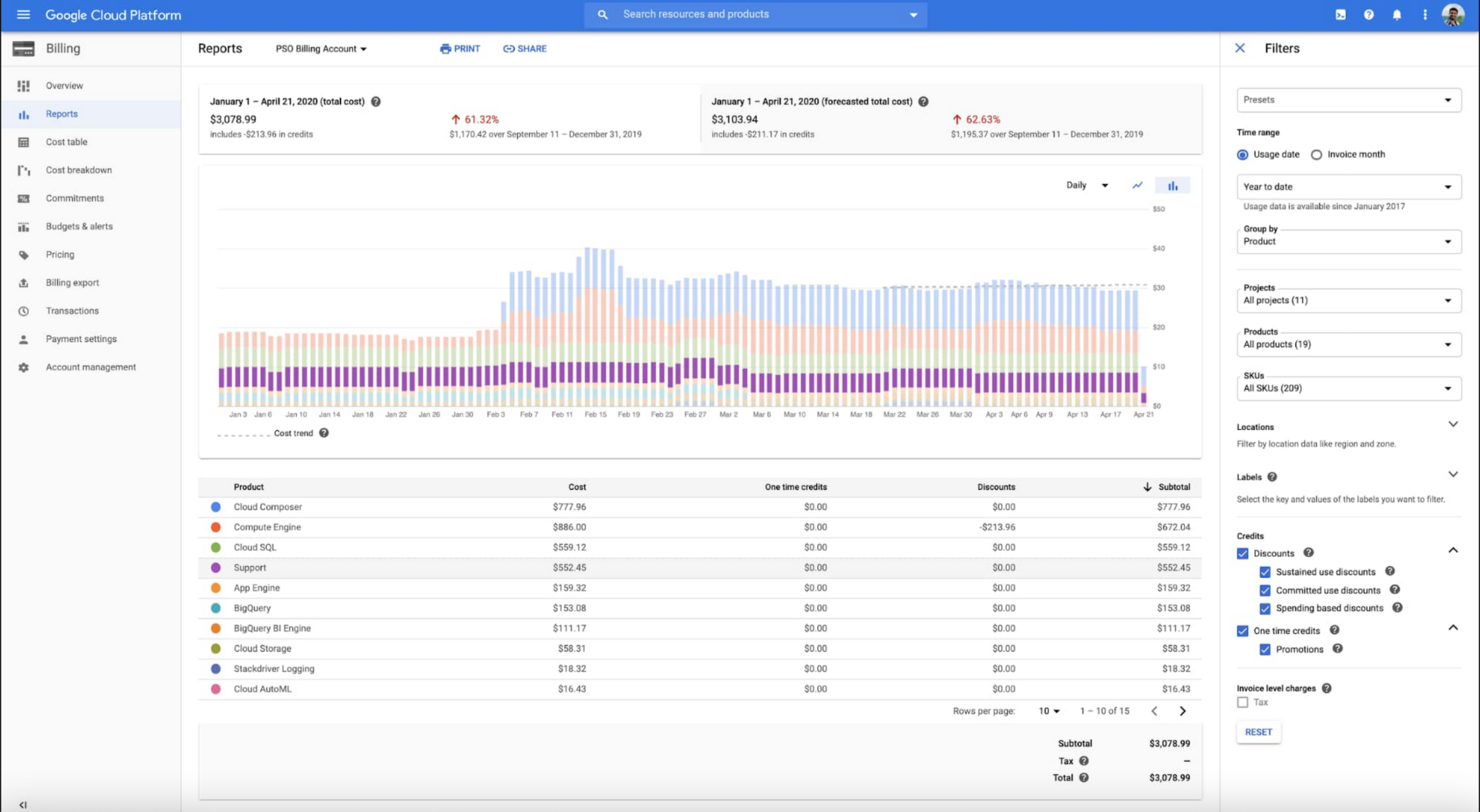Click help icon next to Cost trend
1480x812 pixels.
pos(324,433)
